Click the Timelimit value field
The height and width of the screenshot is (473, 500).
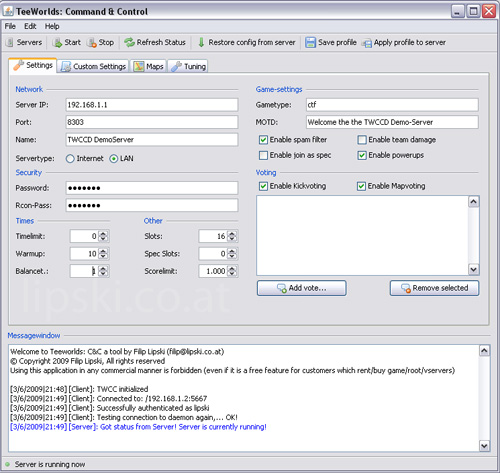[84, 236]
